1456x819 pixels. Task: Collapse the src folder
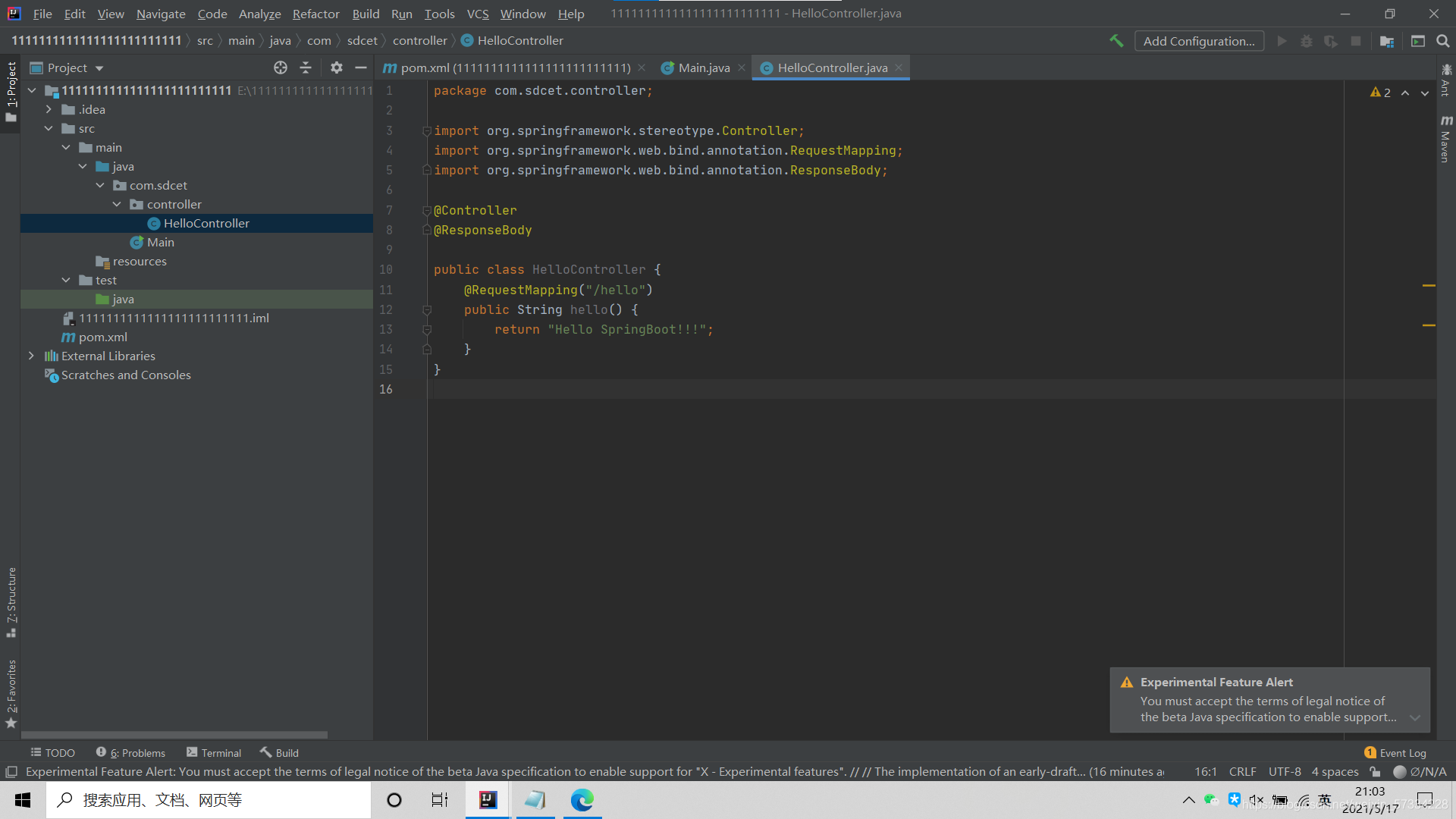(49, 128)
